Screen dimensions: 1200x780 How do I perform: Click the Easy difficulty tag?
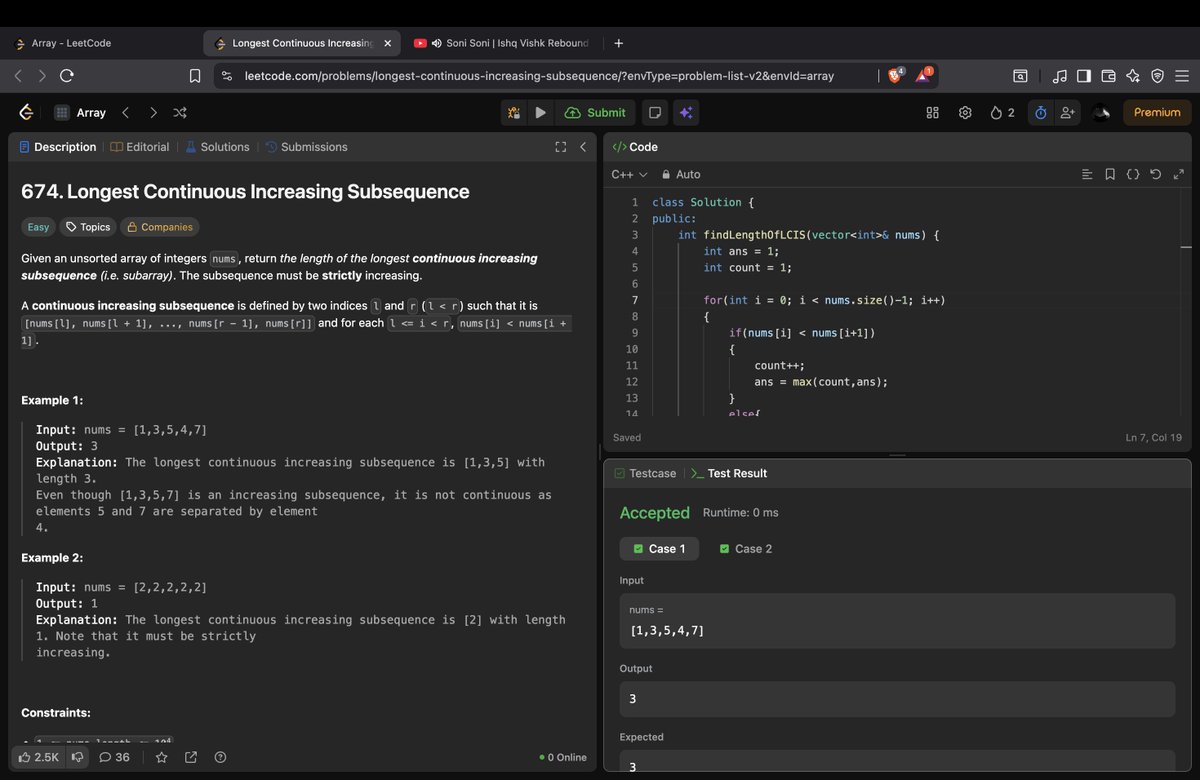[x=38, y=227]
